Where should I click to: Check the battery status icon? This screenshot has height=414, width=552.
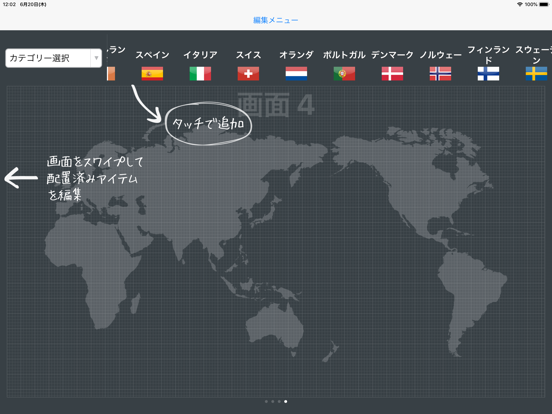[x=544, y=4]
